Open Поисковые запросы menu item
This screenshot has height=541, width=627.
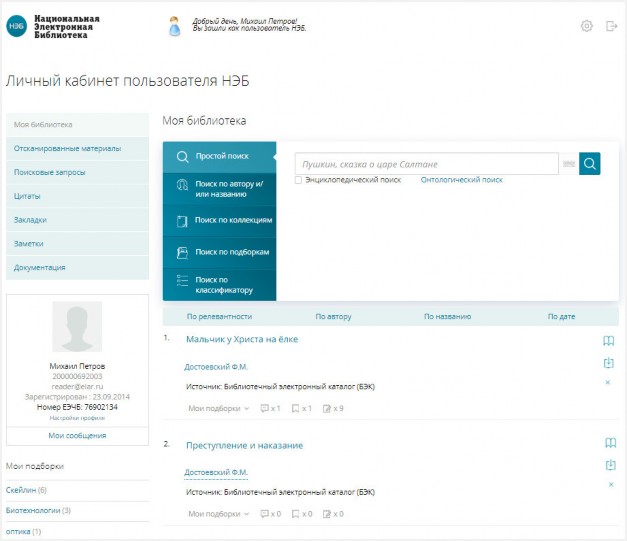coord(78,172)
